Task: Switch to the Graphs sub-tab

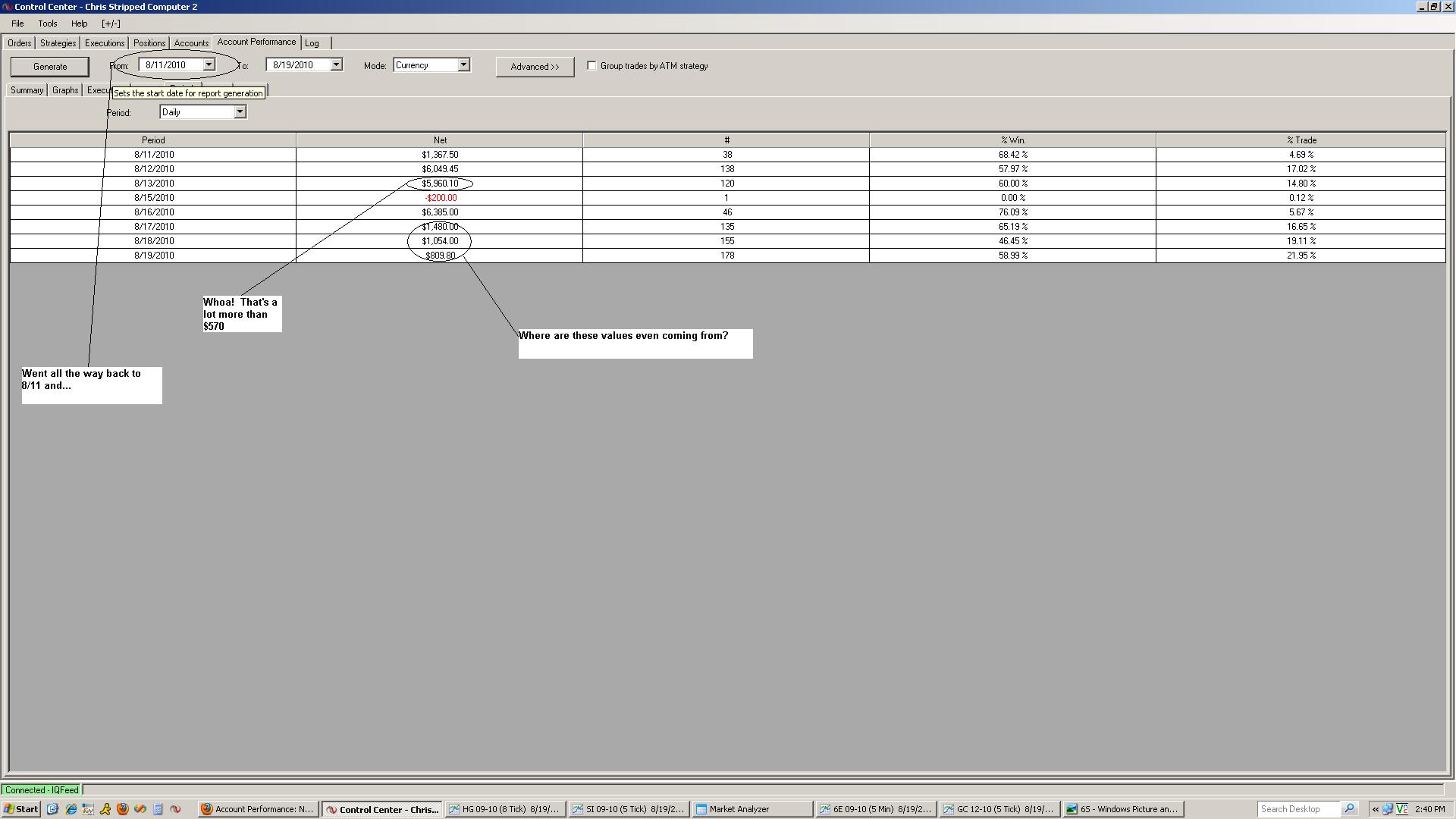Action: [x=65, y=90]
